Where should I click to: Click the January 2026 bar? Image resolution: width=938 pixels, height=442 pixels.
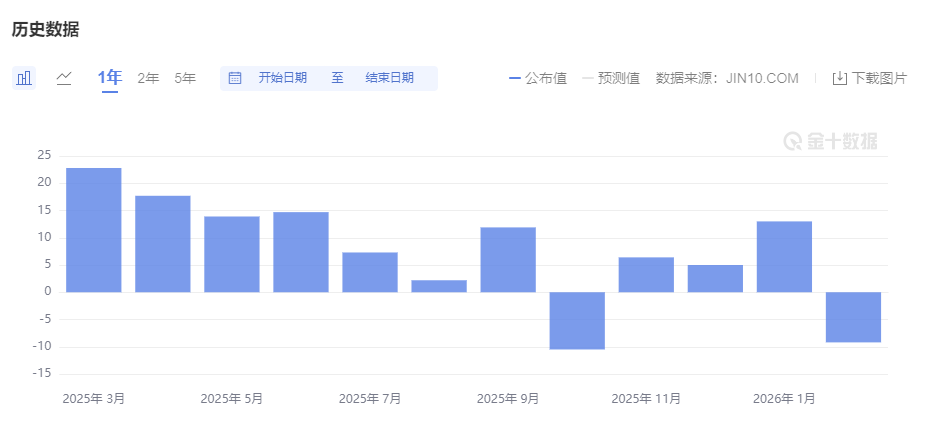tap(784, 256)
